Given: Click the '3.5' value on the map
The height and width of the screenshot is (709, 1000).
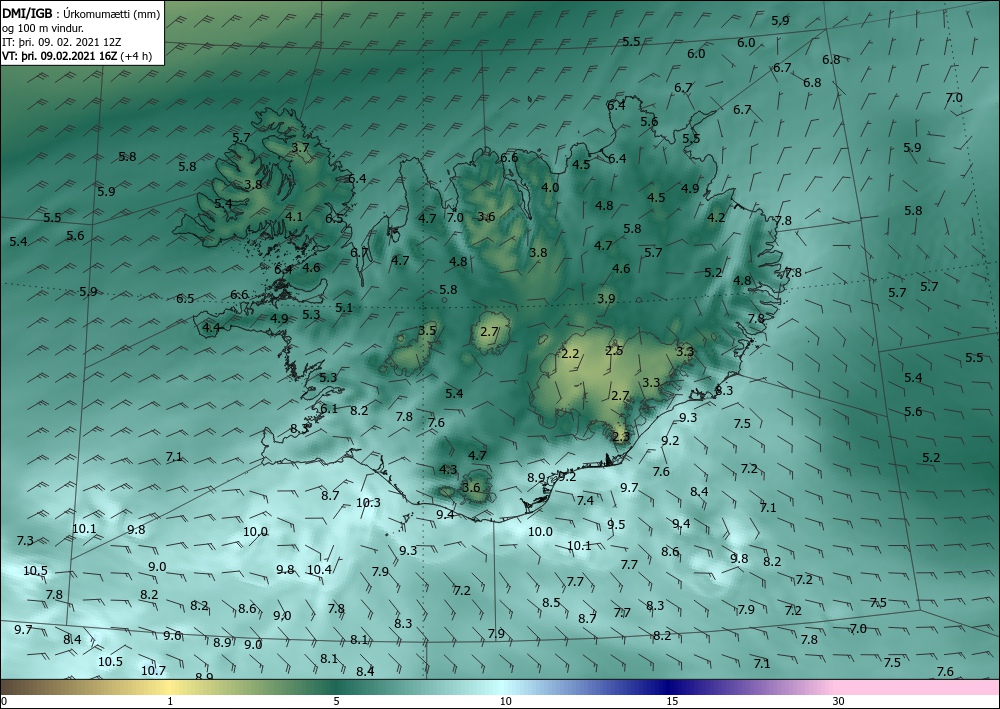Looking at the screenshot, I should pyautogui.click(x=427, y=330).
